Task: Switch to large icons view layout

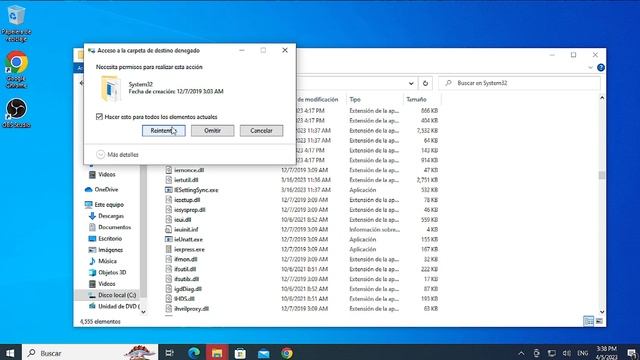Action: 599,321
